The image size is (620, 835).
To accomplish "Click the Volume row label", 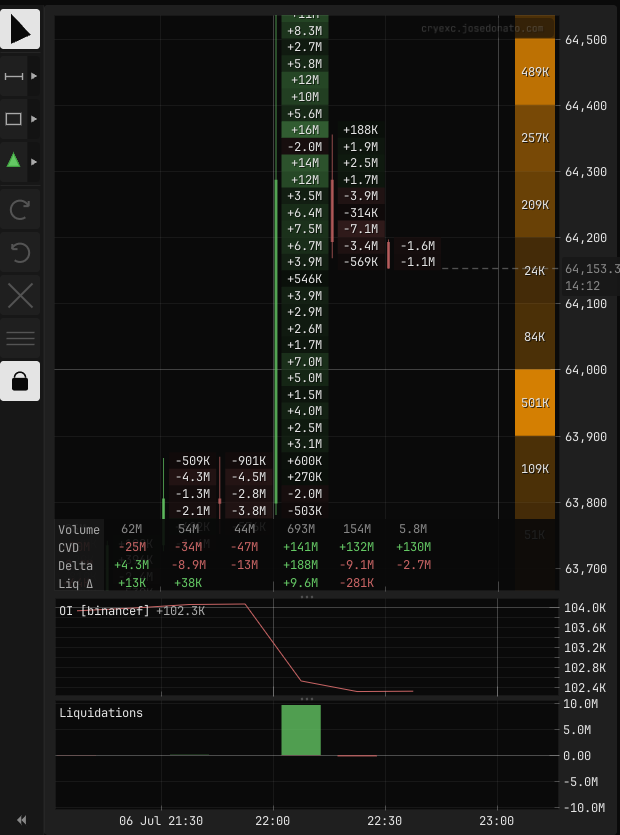I will point(79,530).
